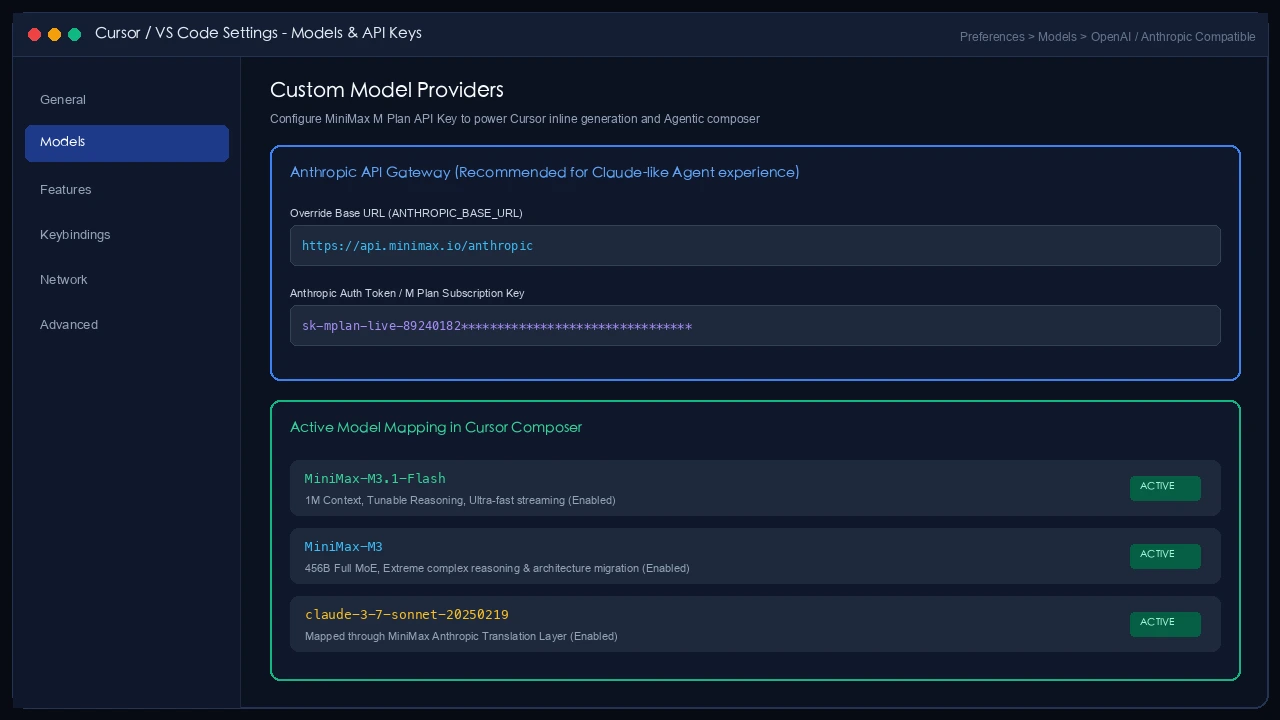Click the green maximize window dot
This screenshot has width=1280, height=720.
point(74,34)
